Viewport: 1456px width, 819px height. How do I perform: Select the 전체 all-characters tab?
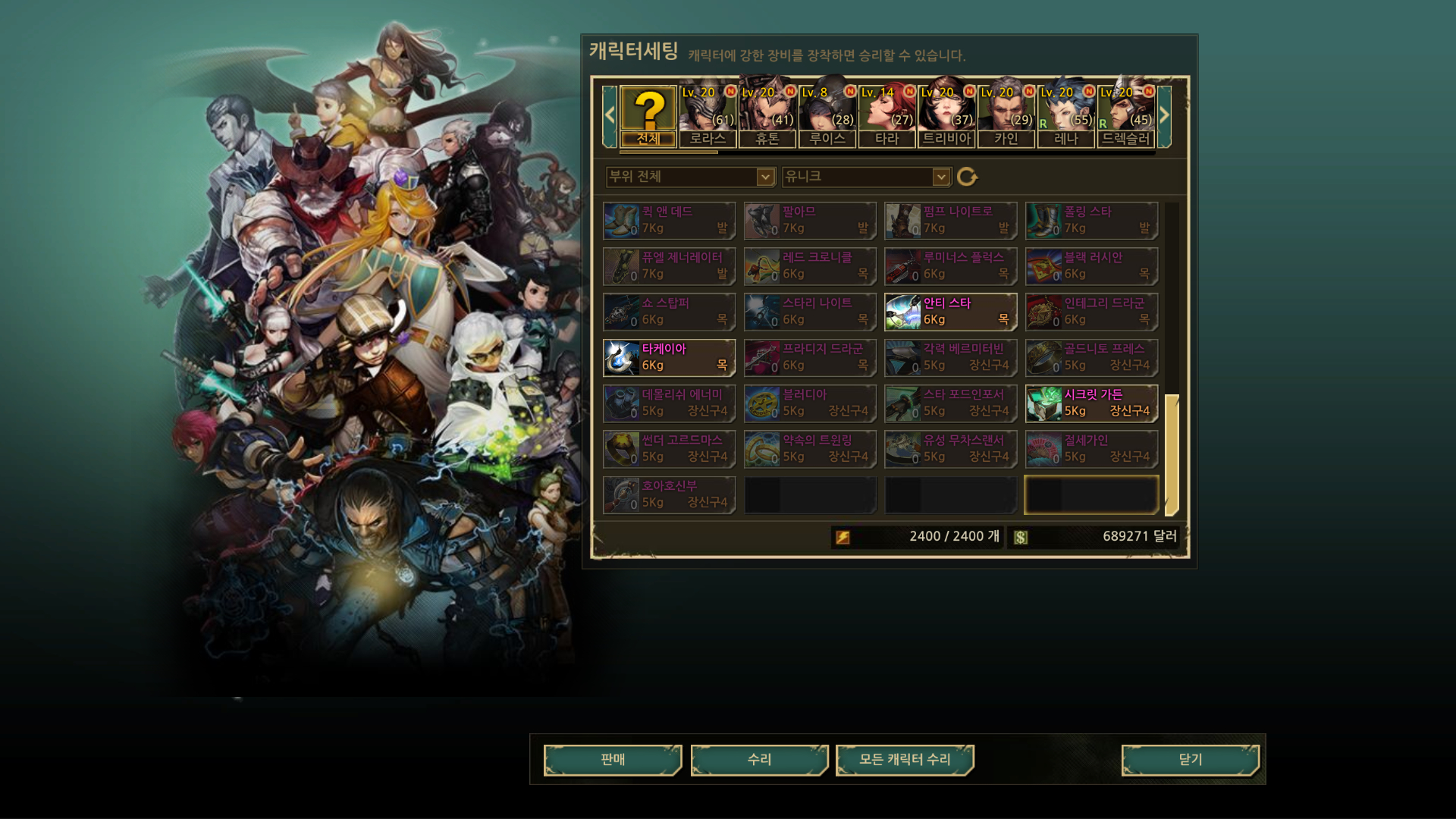648,116
